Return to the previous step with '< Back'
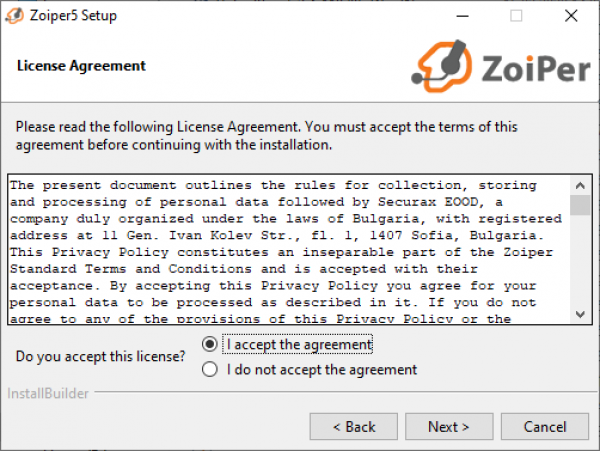 tap(354, 427)
